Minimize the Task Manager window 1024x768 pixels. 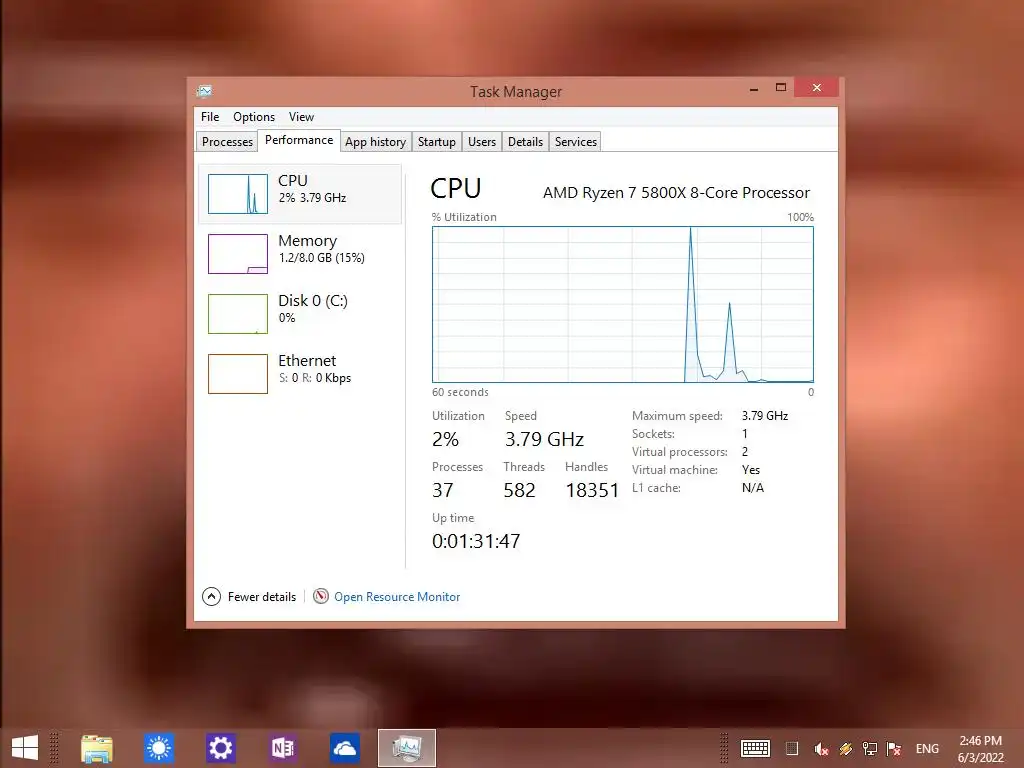click(x=754, y=88)
